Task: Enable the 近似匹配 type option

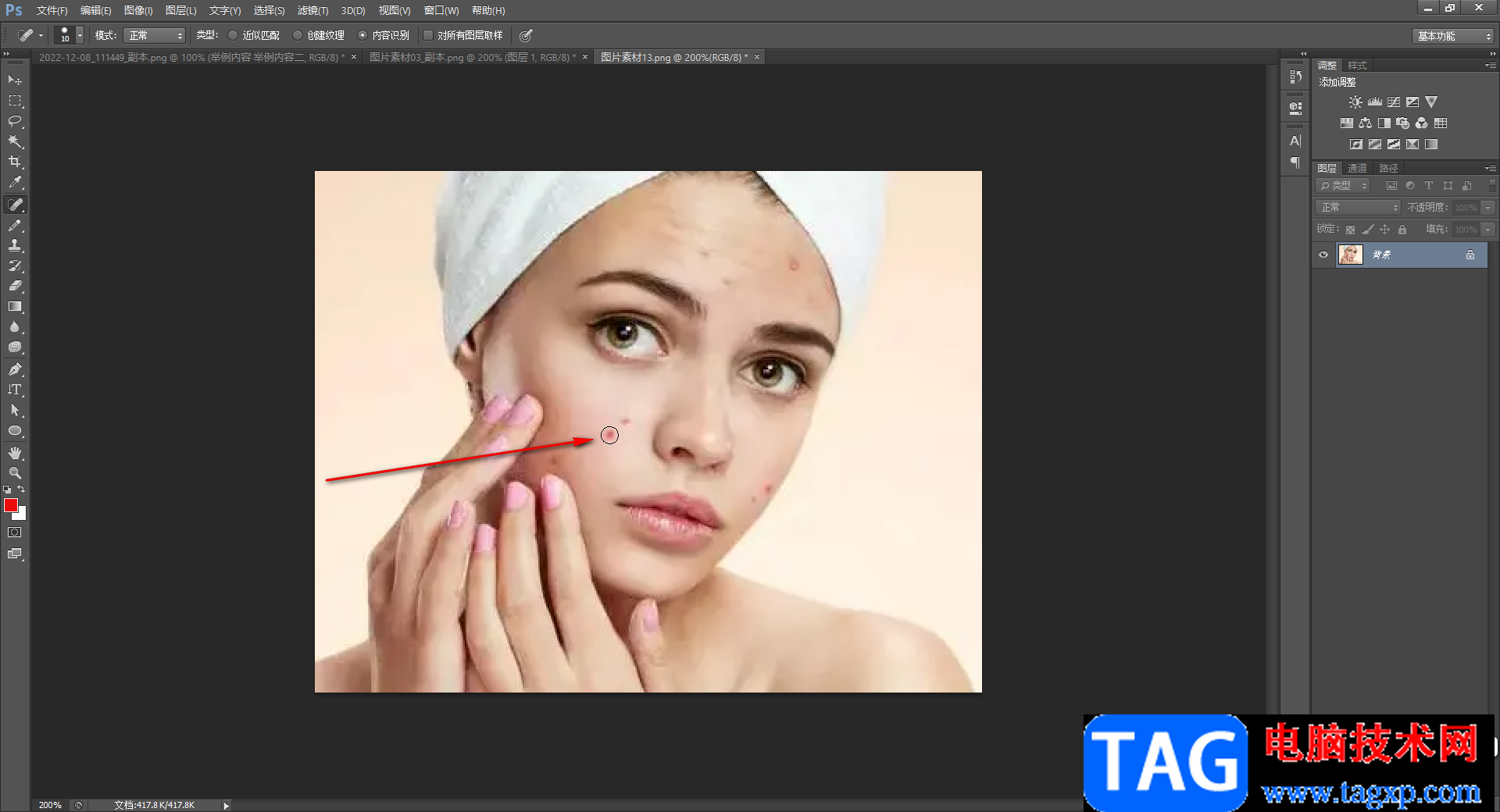Action: coord(233,35)
